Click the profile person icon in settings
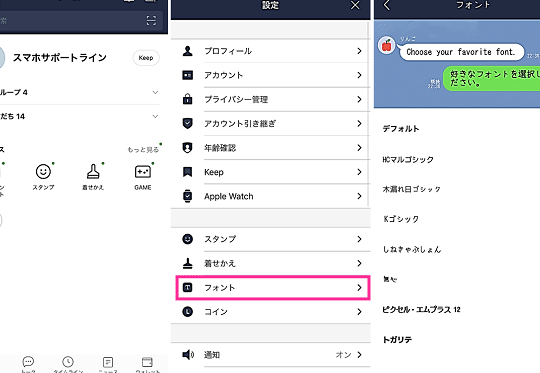 tap(187, 51)
